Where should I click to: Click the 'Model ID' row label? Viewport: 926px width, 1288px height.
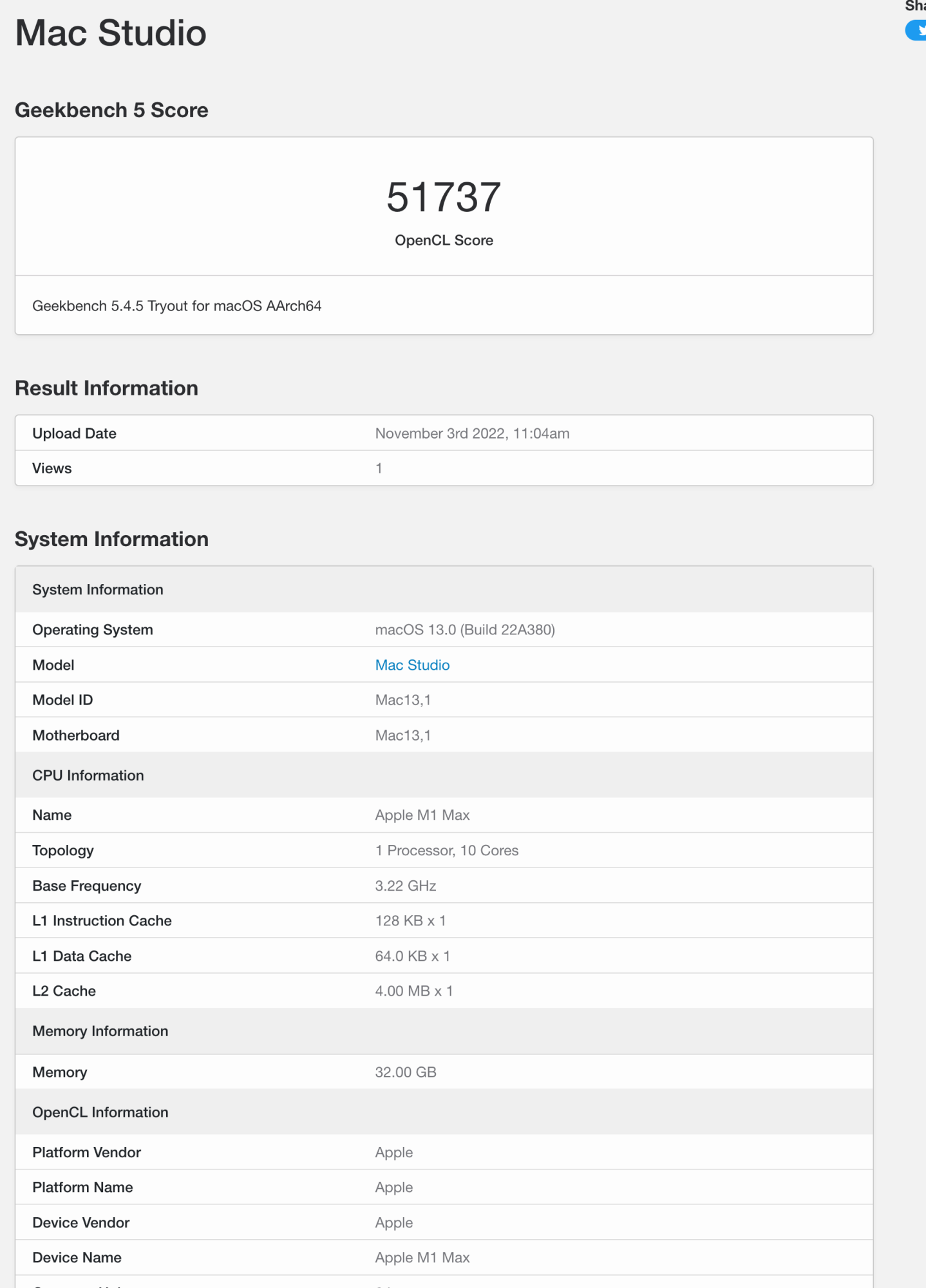click(x=62, y=700)
